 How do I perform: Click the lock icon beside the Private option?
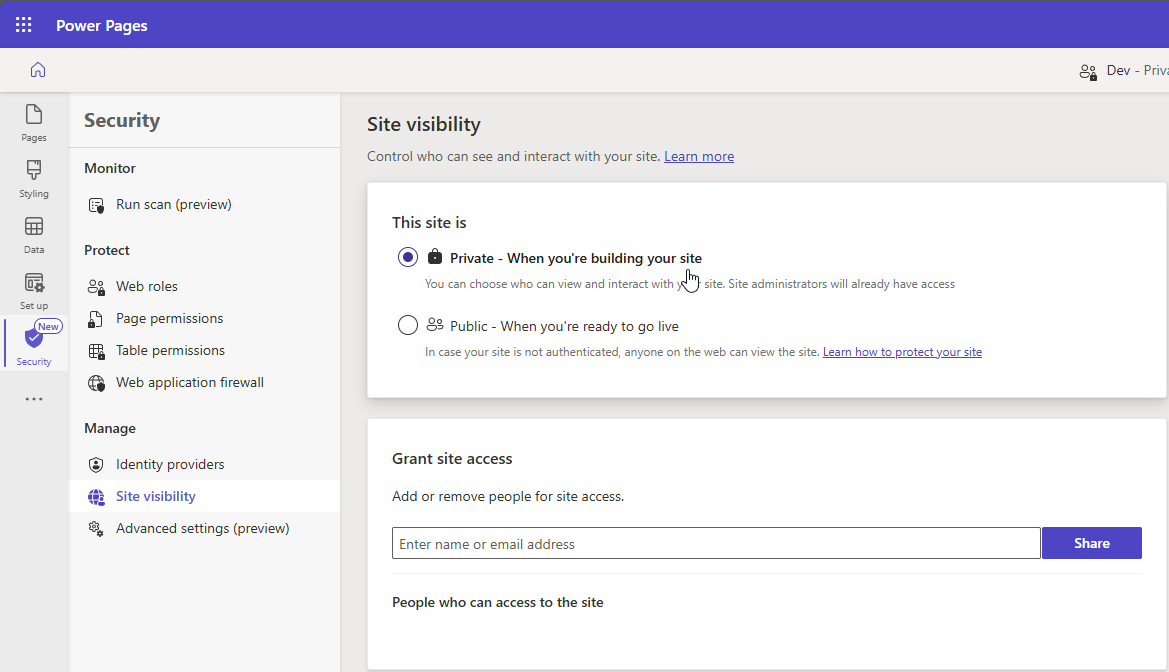tap(435, 257)
